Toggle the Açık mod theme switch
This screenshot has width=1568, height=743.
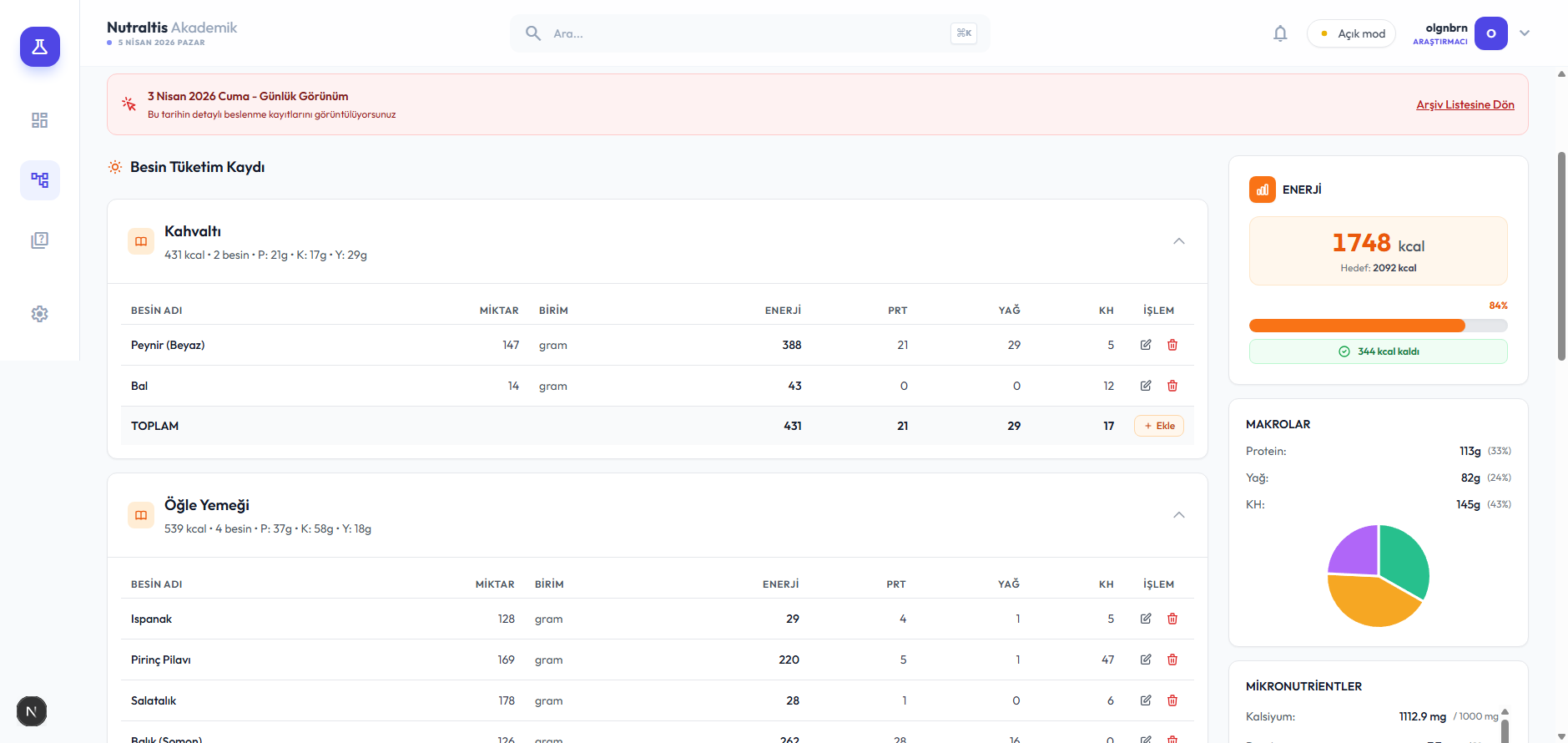tap(1351, 33)
